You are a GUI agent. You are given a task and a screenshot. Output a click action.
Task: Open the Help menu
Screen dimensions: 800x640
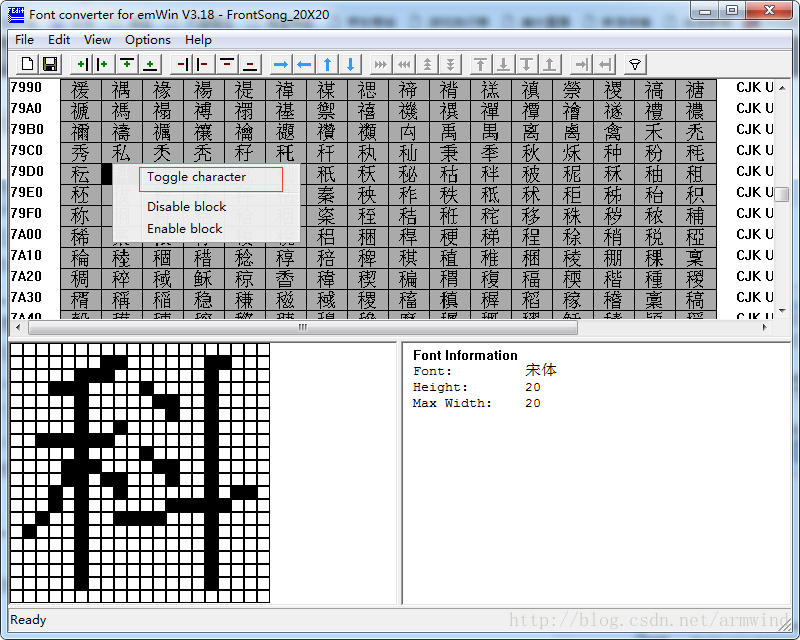pyautogui.click(x=198, y=40)
